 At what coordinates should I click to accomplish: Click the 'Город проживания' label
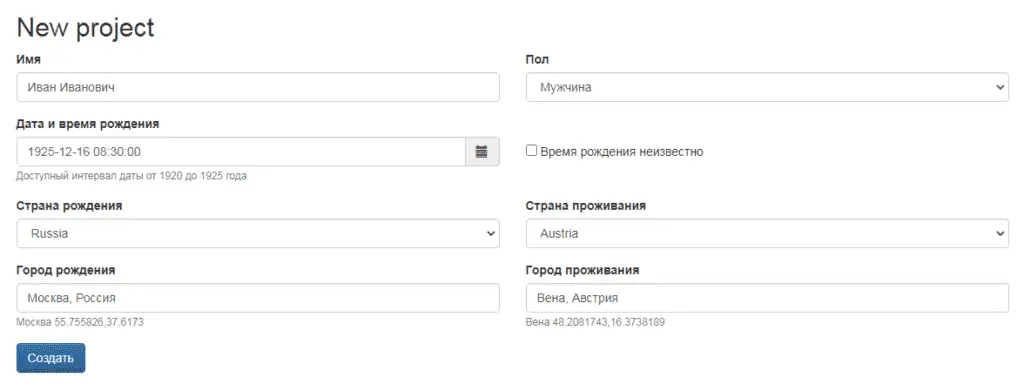coord(583,270)
